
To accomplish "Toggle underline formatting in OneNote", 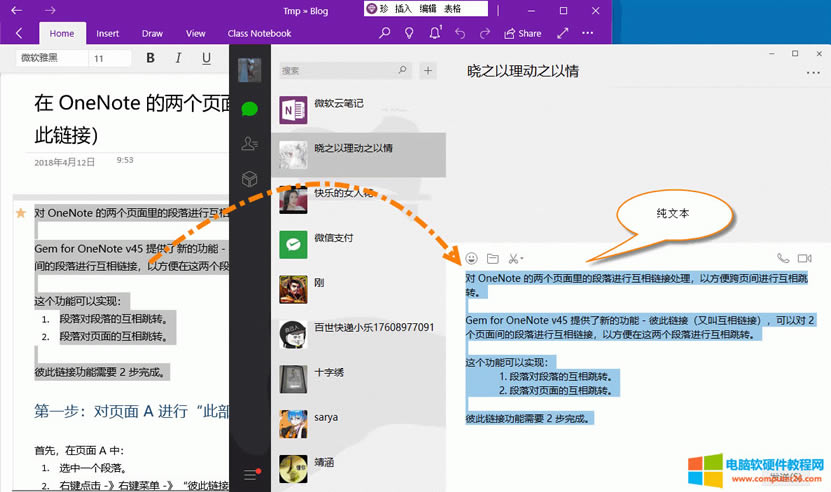I will pos(206,58).
